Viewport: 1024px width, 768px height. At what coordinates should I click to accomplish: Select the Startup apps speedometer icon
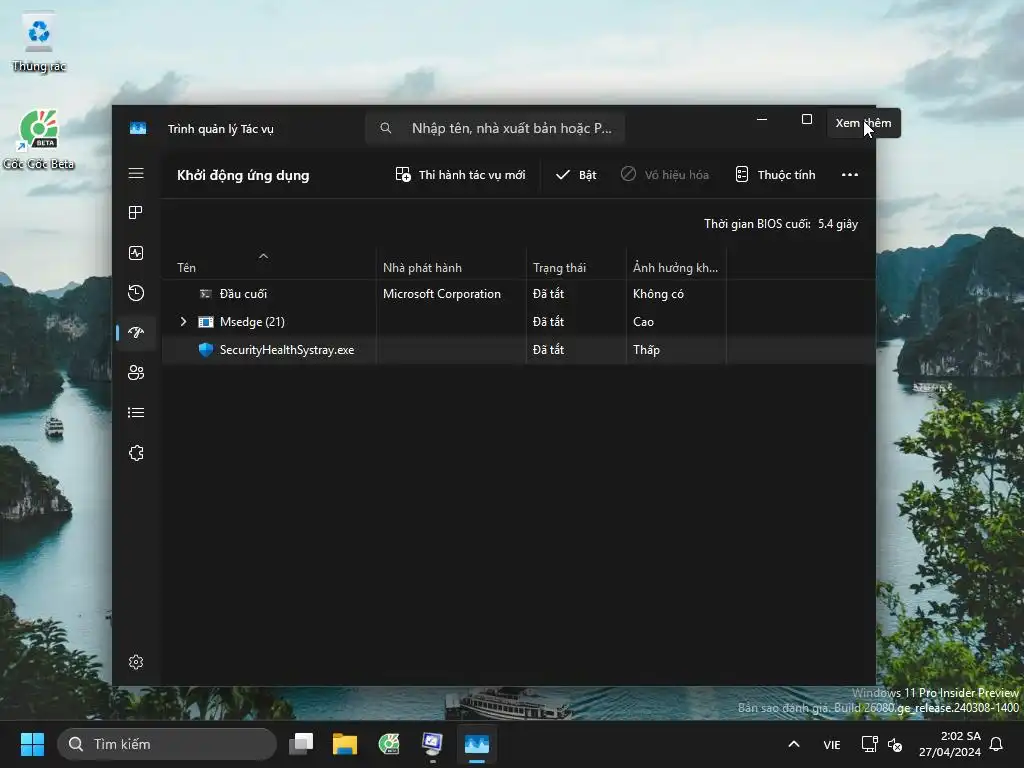point(136,332)
